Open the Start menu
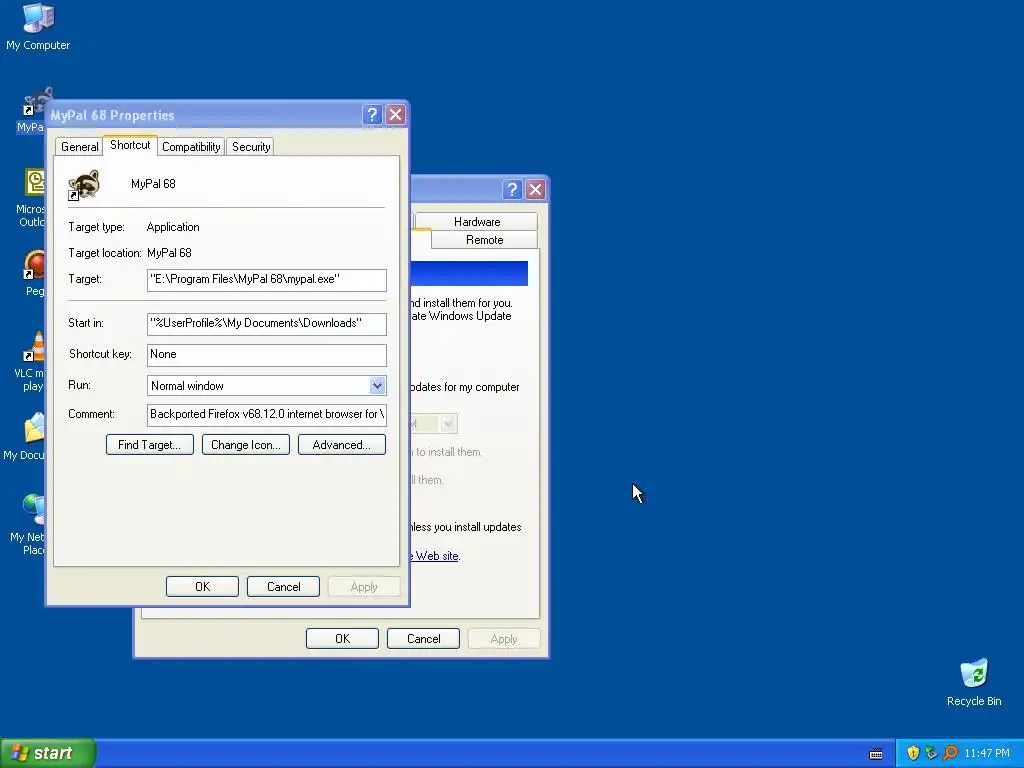The width and height of the screenshot is (1024, 768). click(48, 753)
